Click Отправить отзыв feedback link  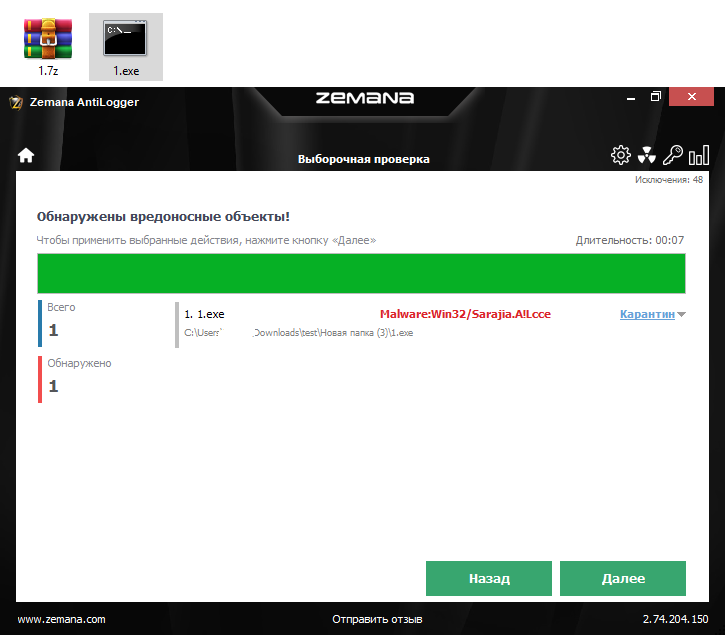(x=377, y=619)
